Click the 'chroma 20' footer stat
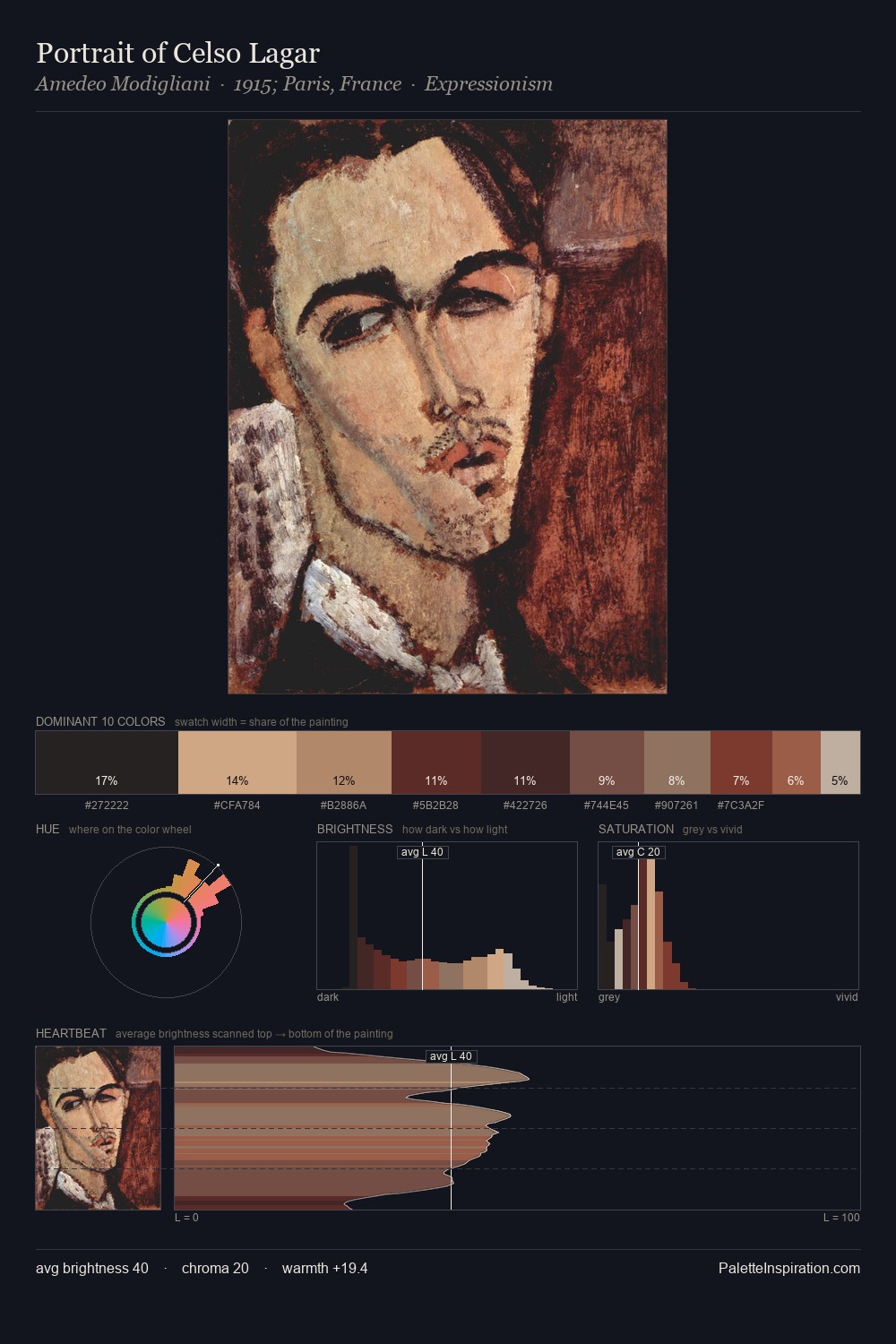The height and width of the screenshot is (1344, 896). click(215, 1268)
